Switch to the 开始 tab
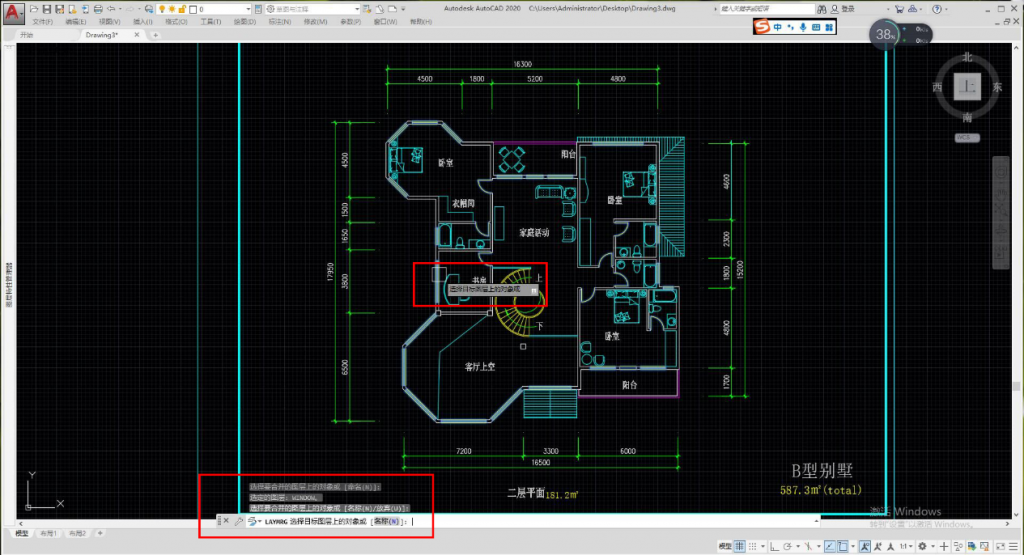Image resolution: width=1024 pixels, height=555 pixels. pyautogui.click(x=26, y=35)
